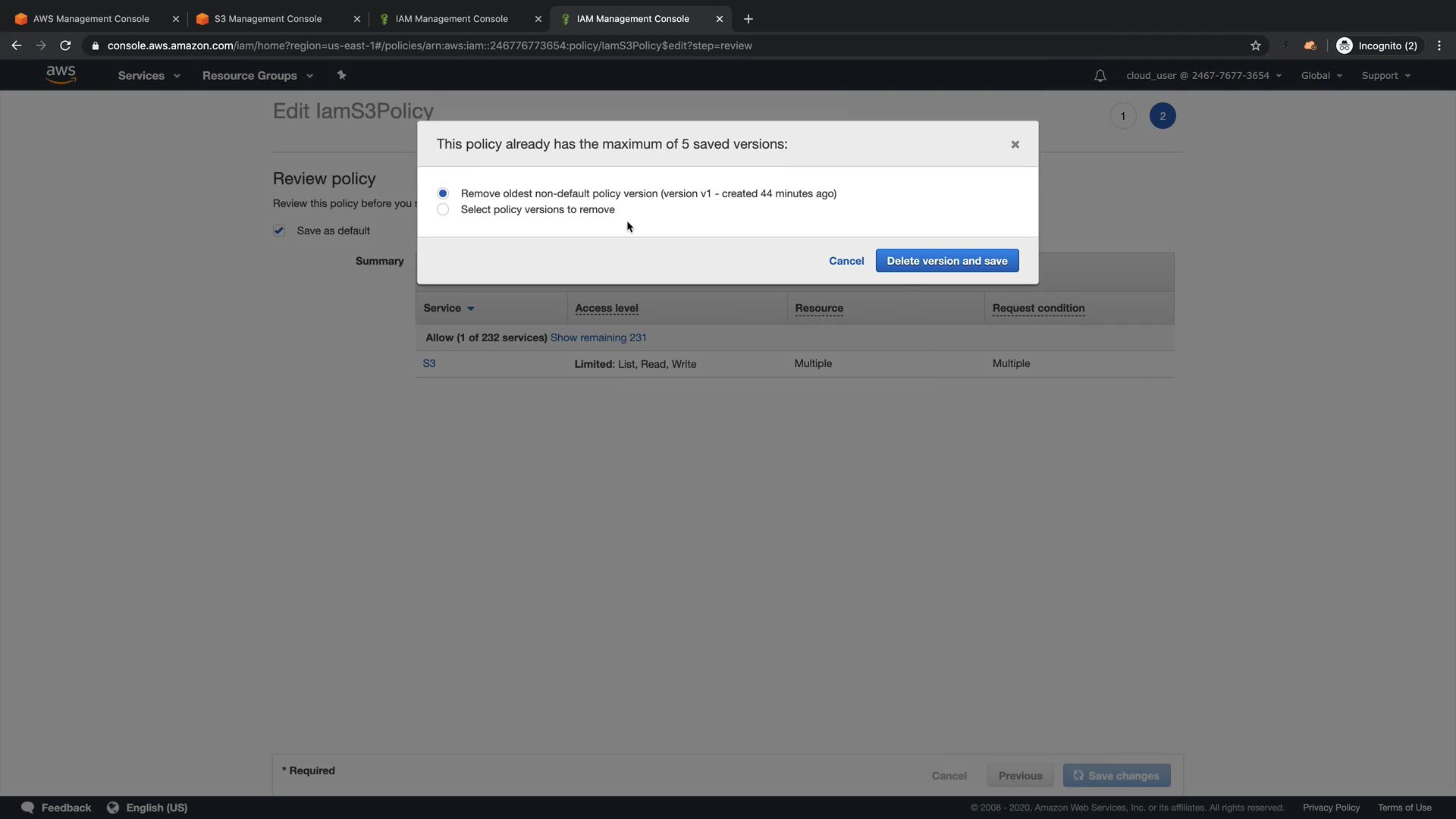Open cloud_user account dropdown
1456x819 pixels.
tap(1203, 76)
